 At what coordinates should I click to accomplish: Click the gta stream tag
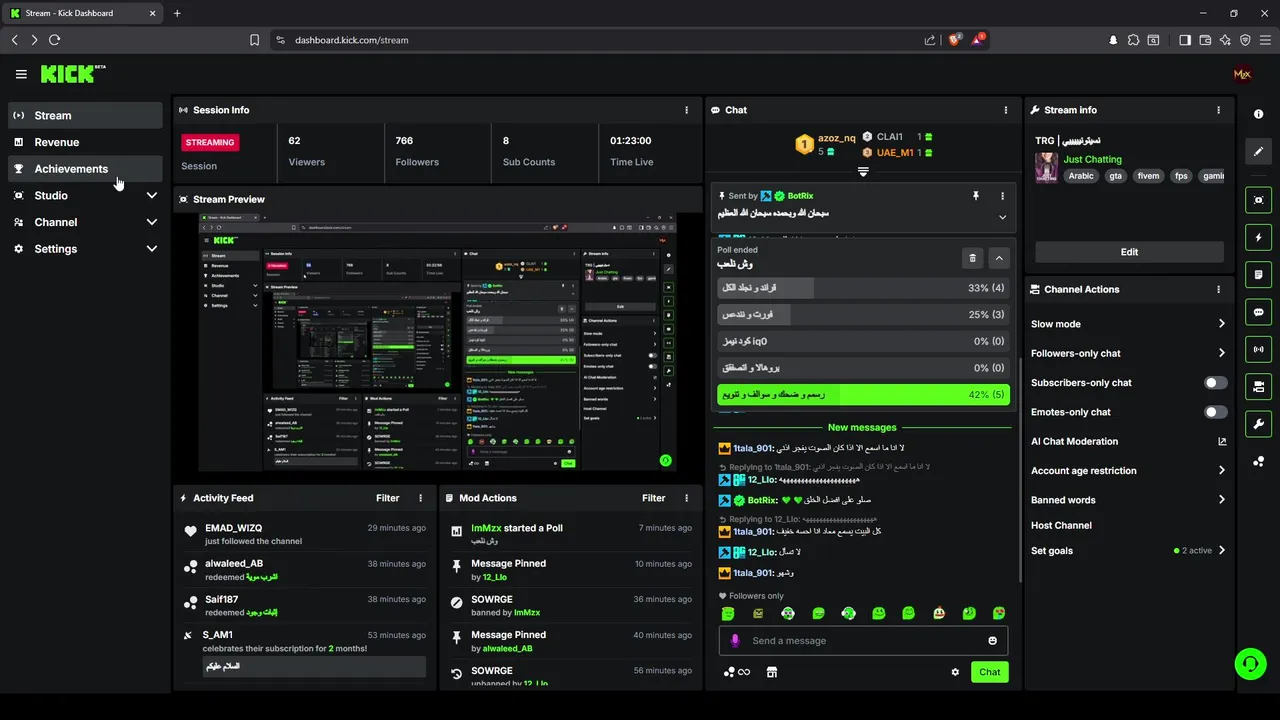1115,176
